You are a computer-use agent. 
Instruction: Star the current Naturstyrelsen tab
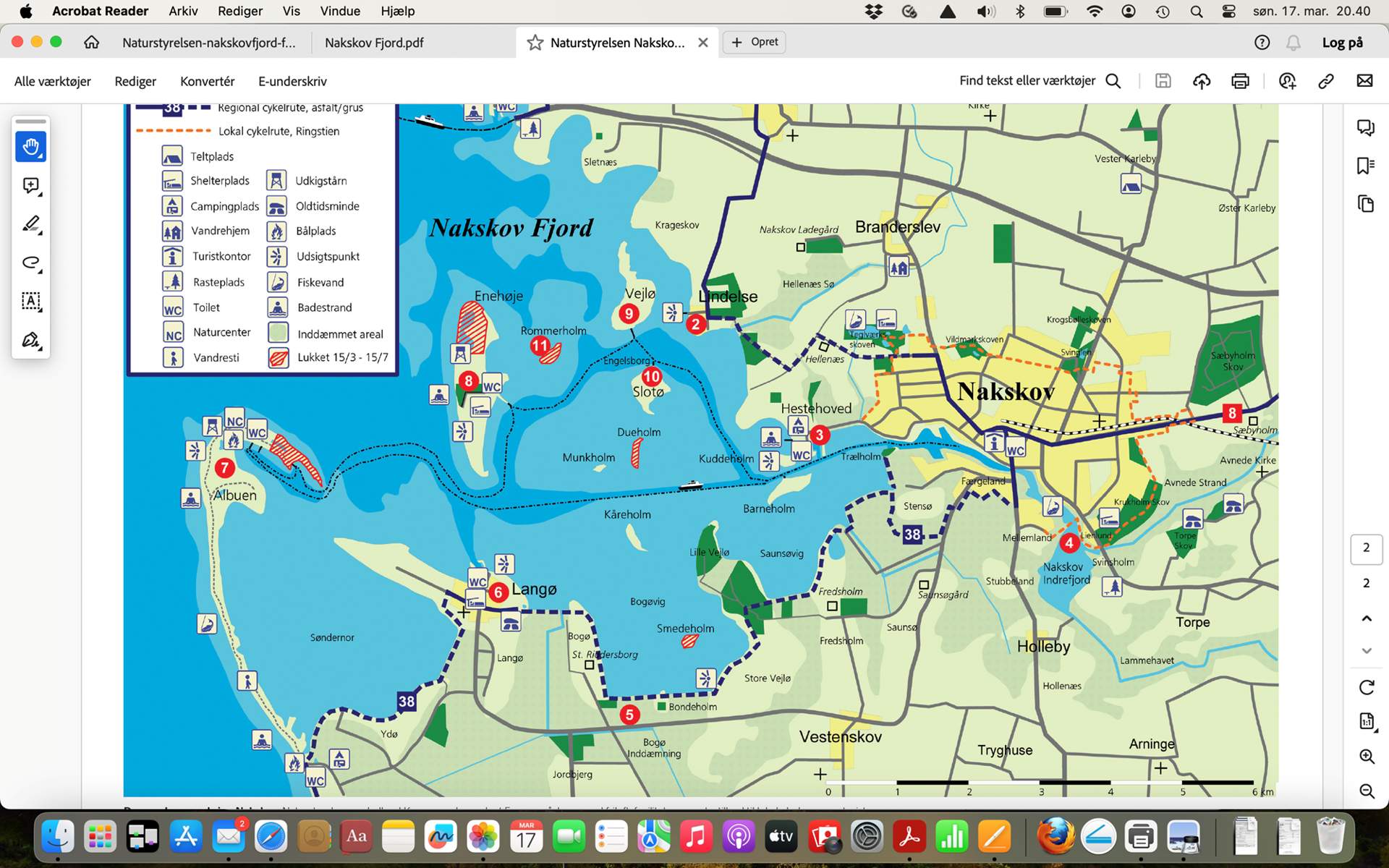535,43
